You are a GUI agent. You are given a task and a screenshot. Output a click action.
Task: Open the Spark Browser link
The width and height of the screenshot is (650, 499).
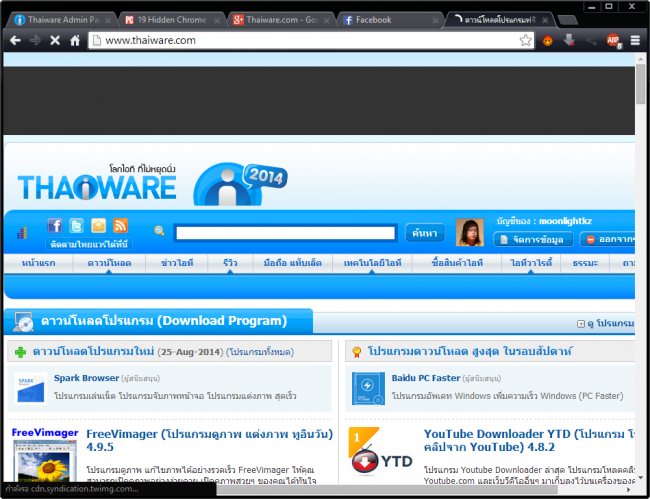86,378
